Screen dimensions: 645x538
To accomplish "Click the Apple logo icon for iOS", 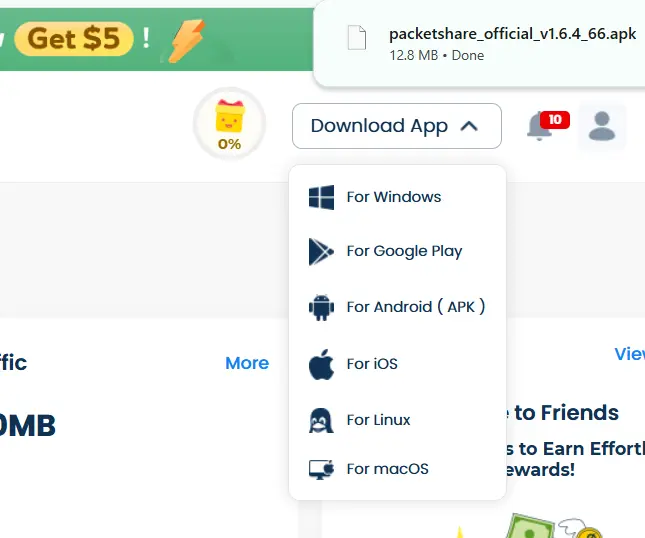I will (321, 364).
